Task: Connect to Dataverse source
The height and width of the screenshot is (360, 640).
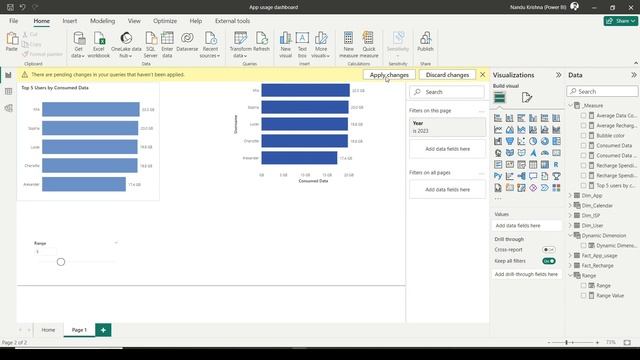Action: 187,42
